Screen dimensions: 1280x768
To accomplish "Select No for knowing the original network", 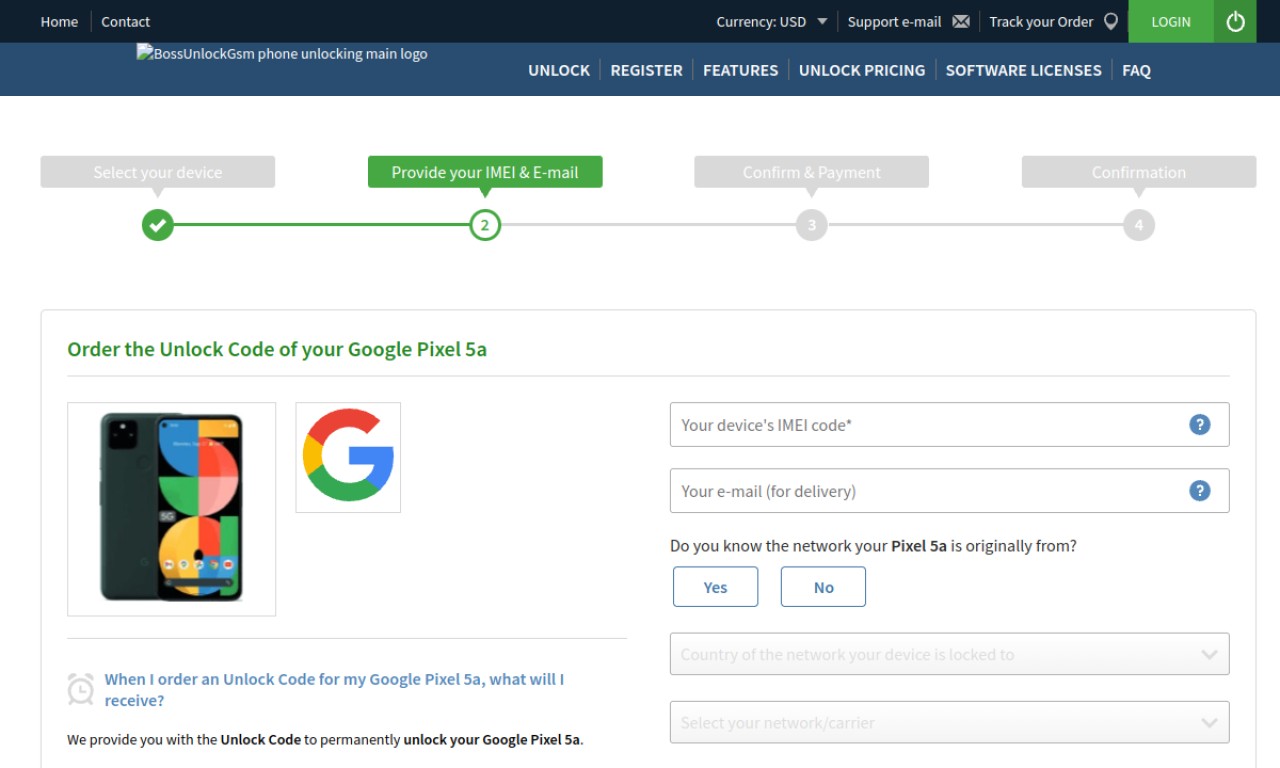I will coord(823,587).
